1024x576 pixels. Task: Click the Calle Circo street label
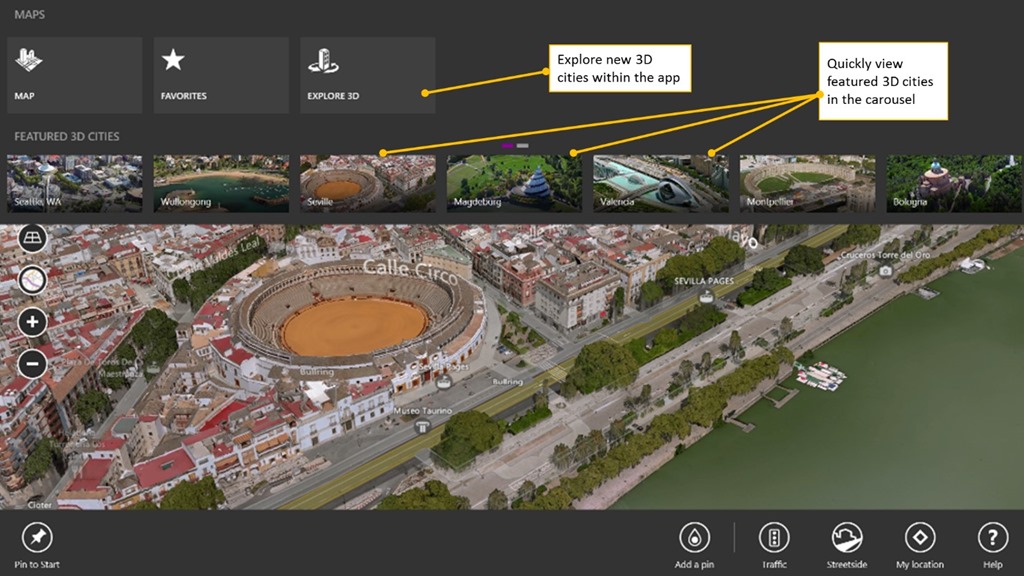[410, 271]
